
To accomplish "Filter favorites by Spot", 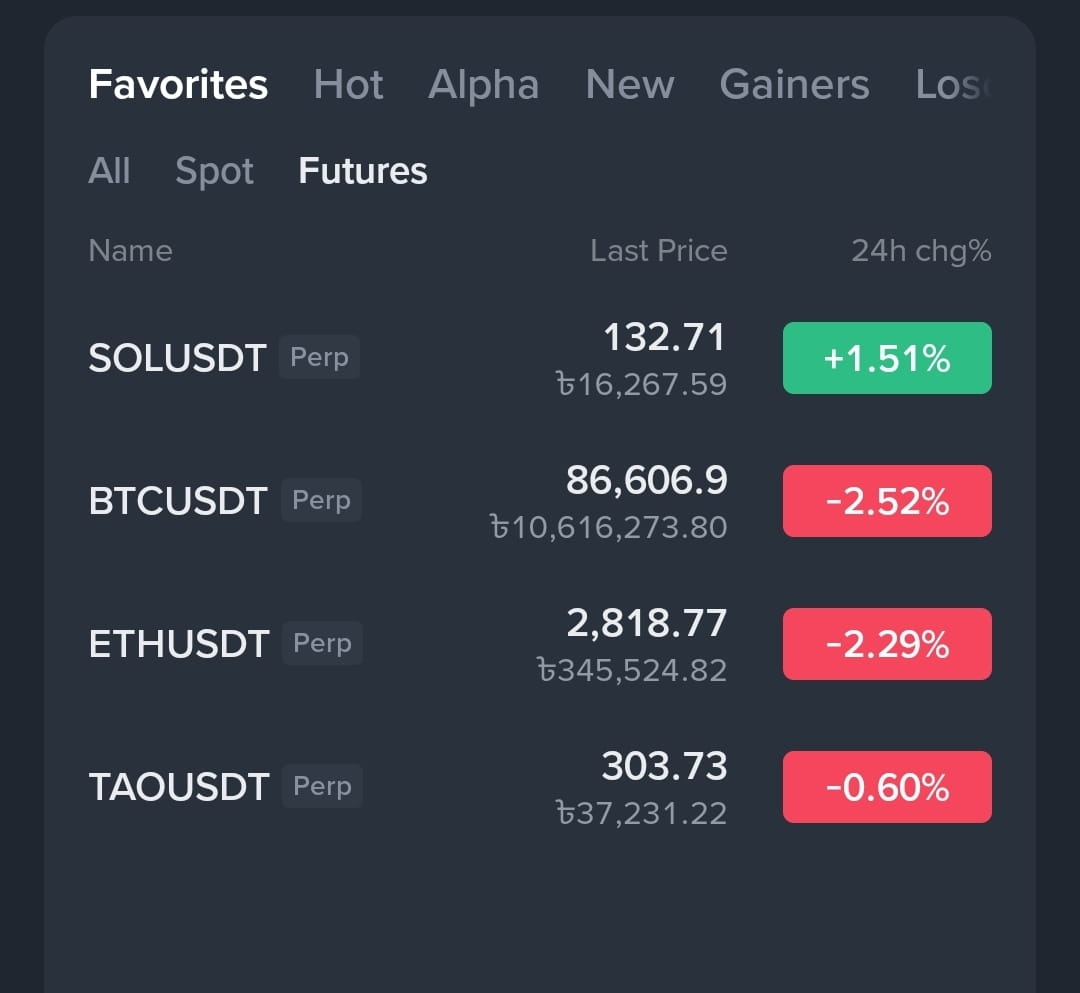I will pos(214,171).
